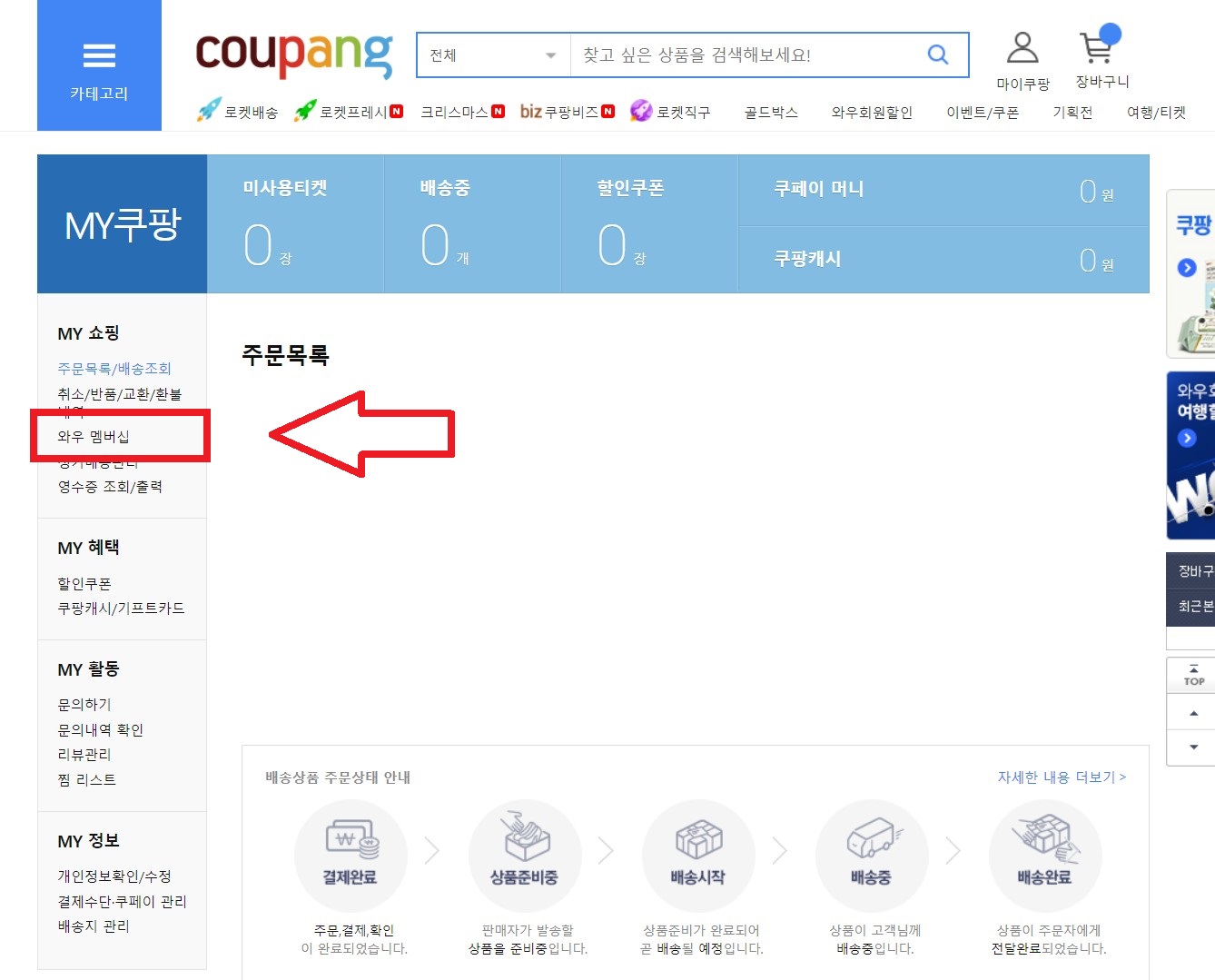
Task: Open 영수증 조회/출력 link
Action: (x=110, y=486)
